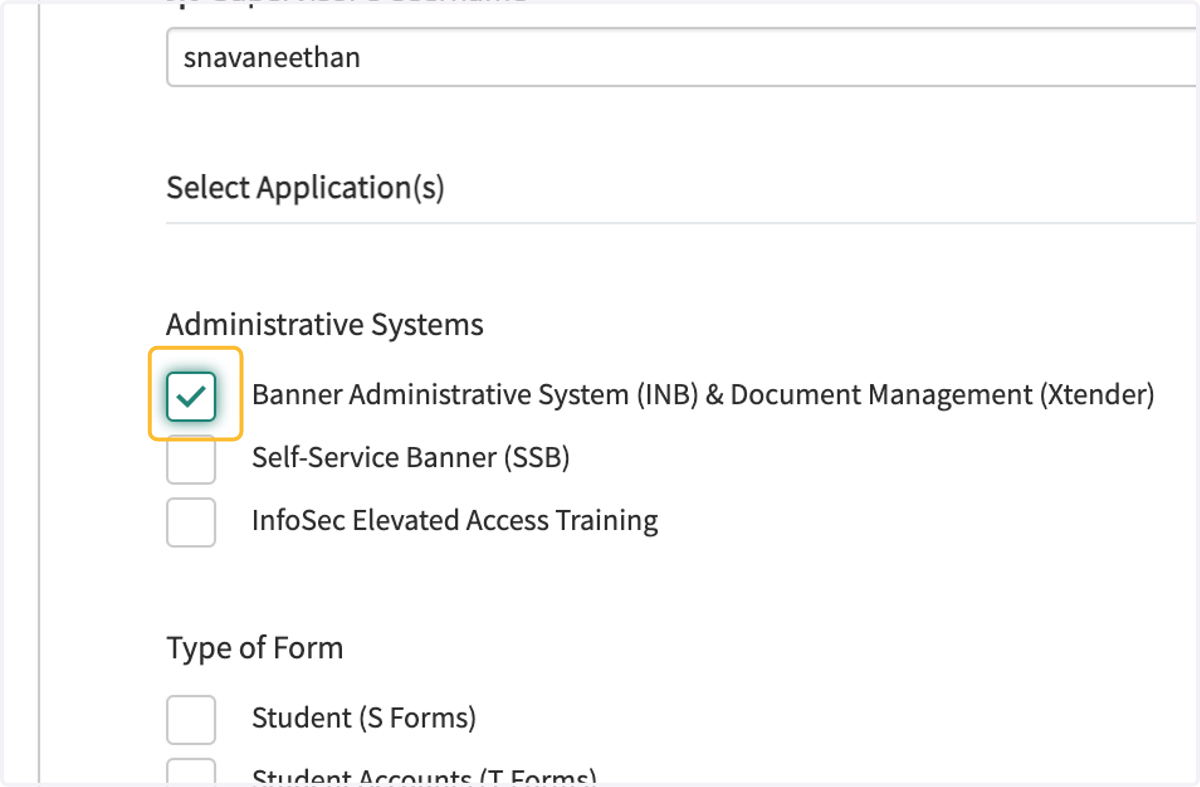Click the Student (S Forms) label text
The height and width of the screenshot is (787, 1200).
point(364,718)
